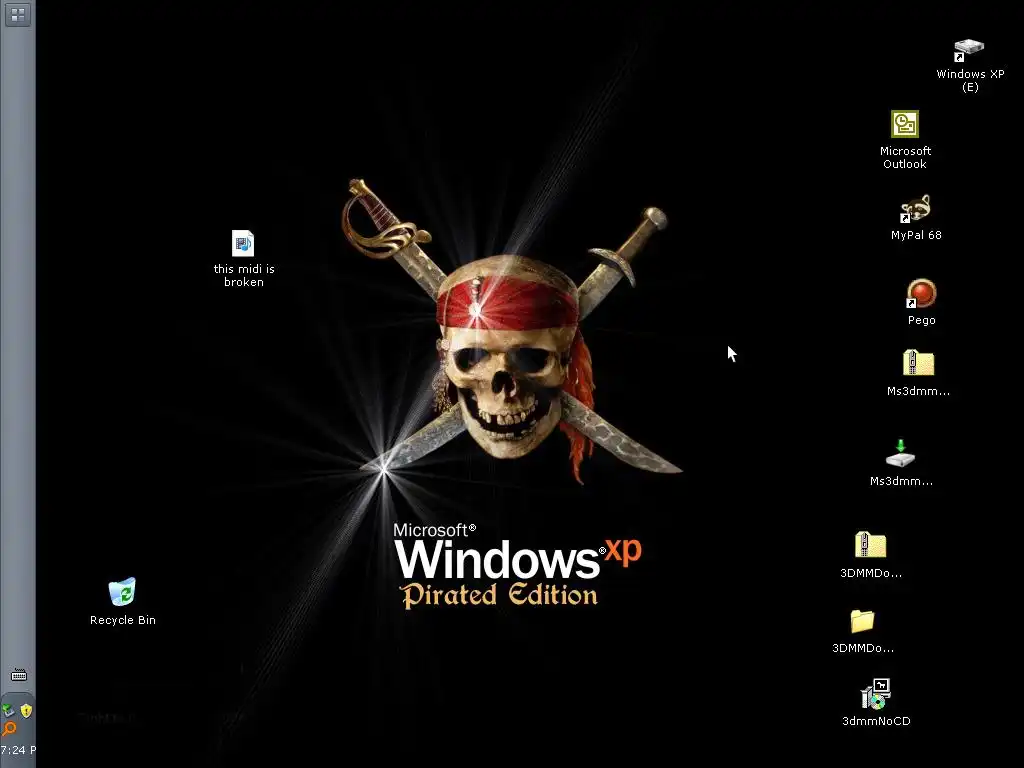Select the plain 3DMMDo folder icon
Screen dimensions: 1024x768
tap(863, 631)
